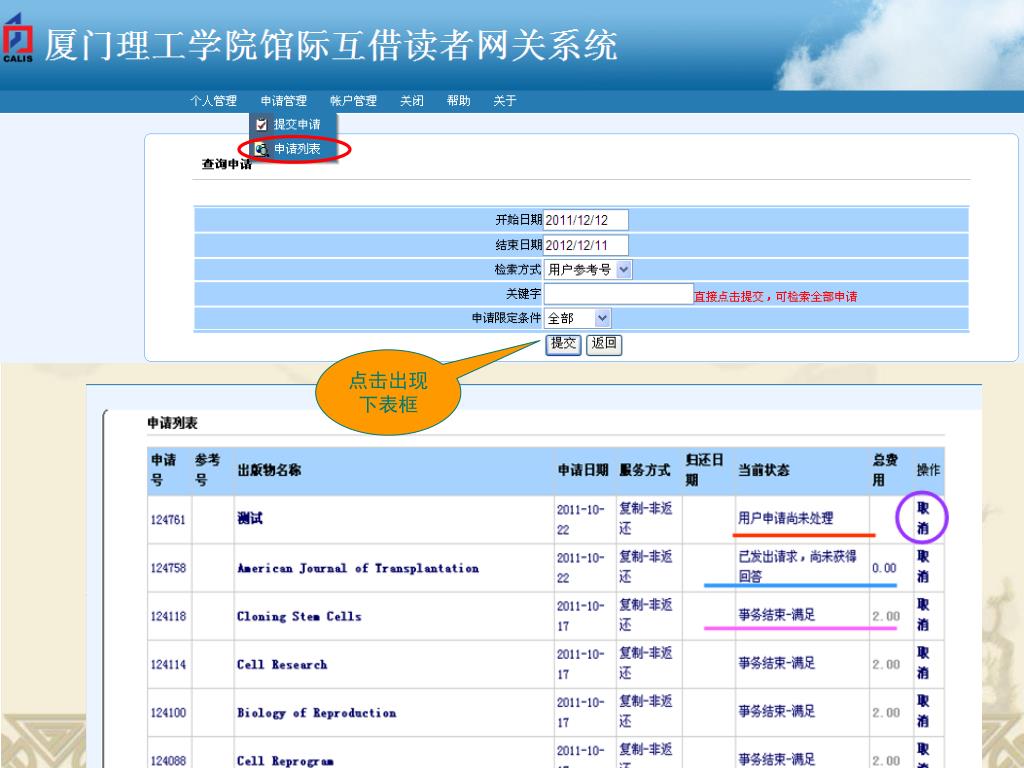This screenshot has width=1024, height=768.
Task: Open the 帮助 menu
Action: point(458,101)
